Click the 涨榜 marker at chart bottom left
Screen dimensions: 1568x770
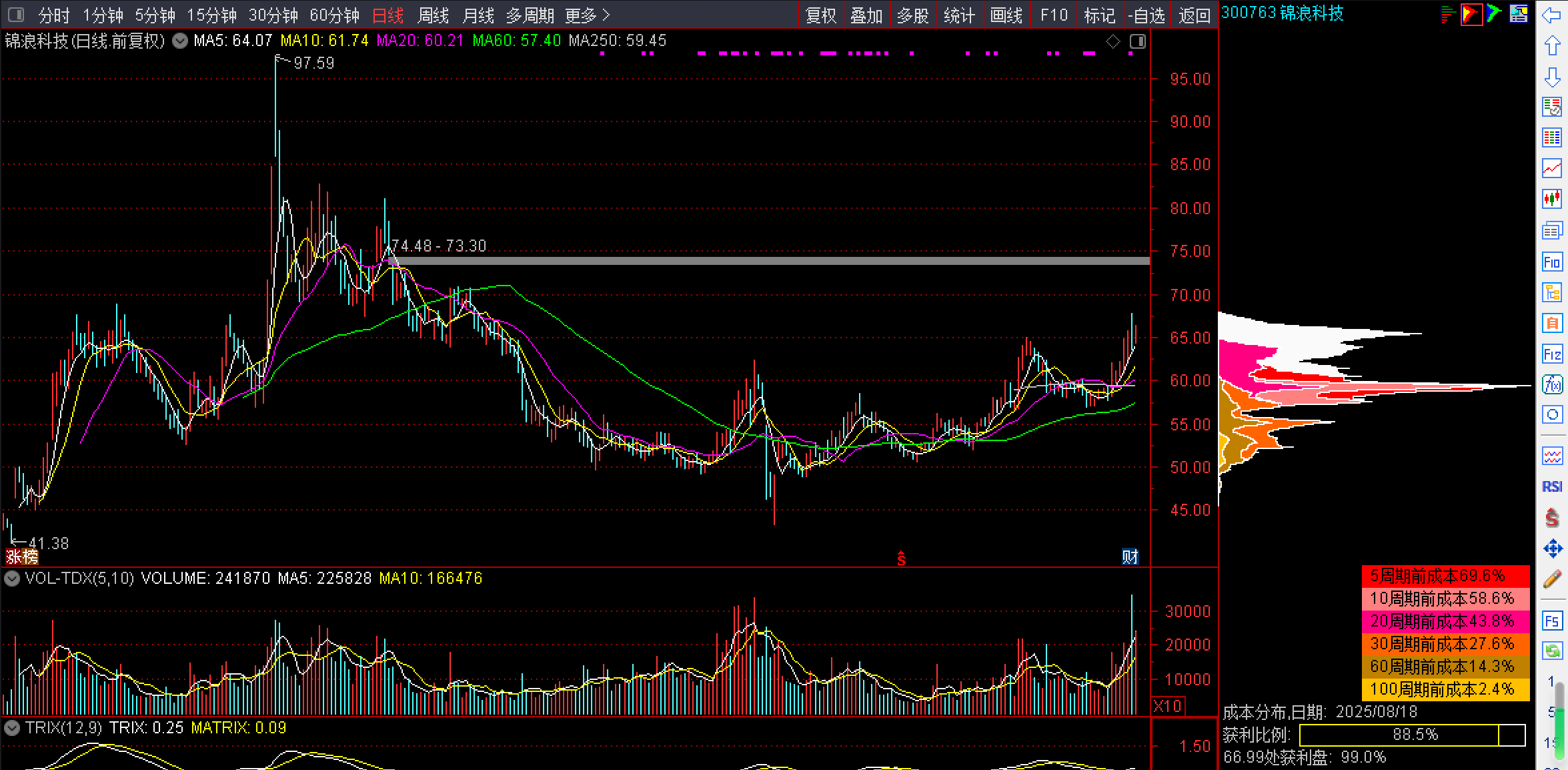22,556
